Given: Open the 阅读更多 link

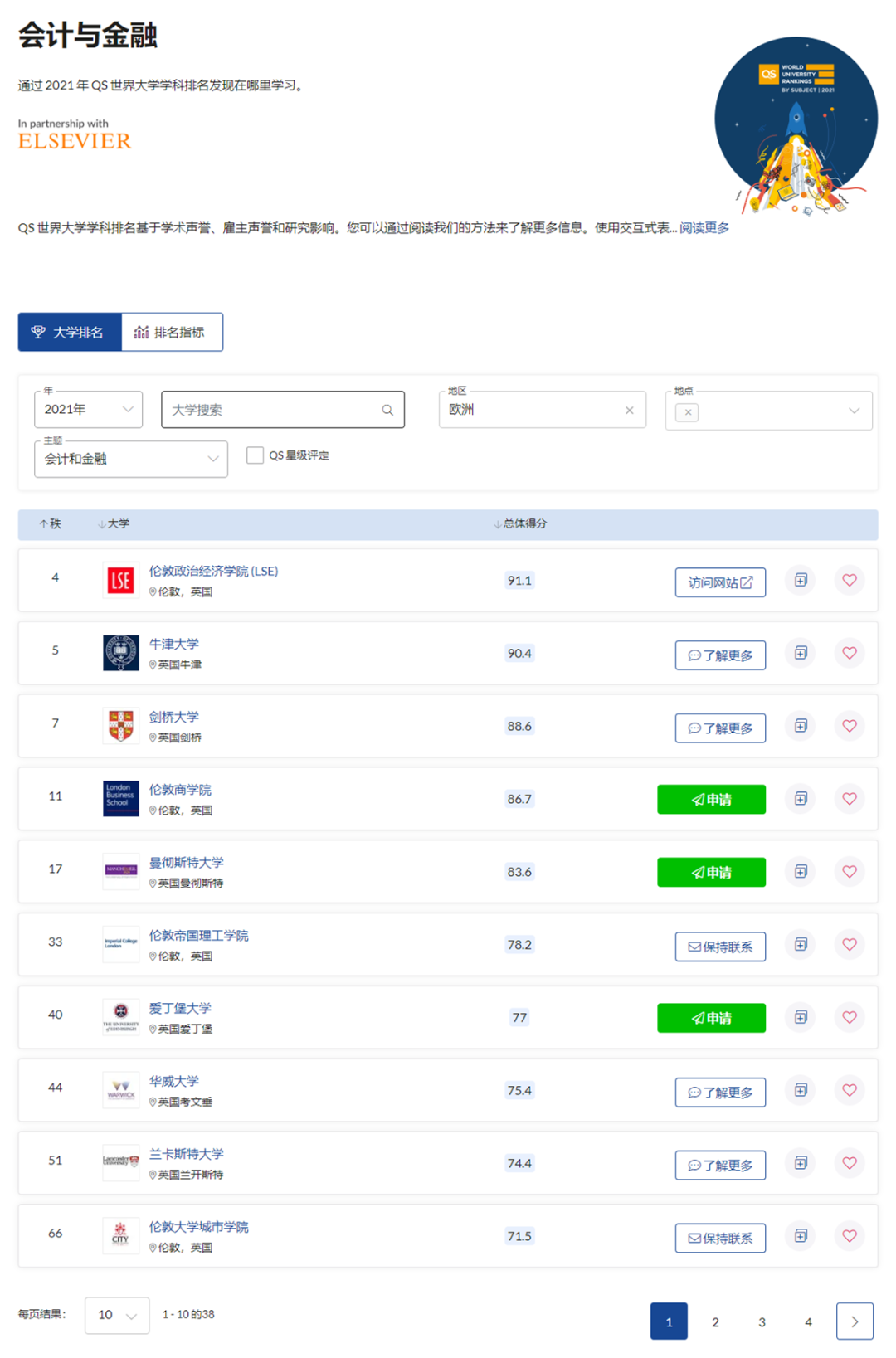Looking at the screenshot, I should pyautogui.click(x=704, y=228).
